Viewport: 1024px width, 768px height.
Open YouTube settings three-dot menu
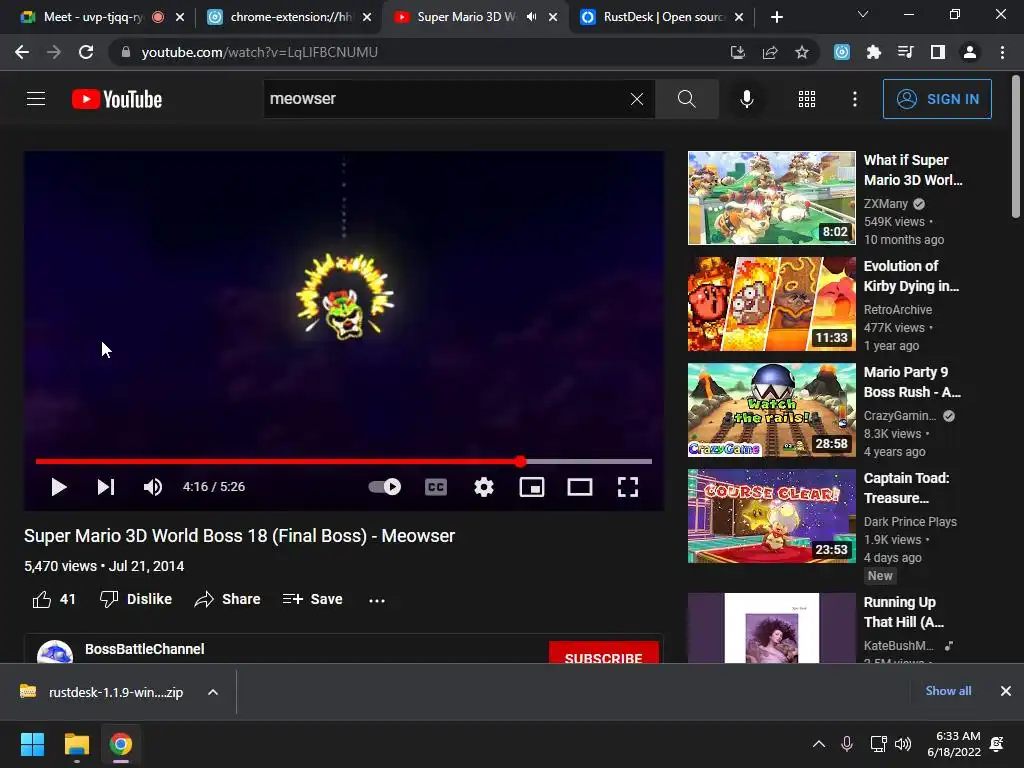coord(855,99)
